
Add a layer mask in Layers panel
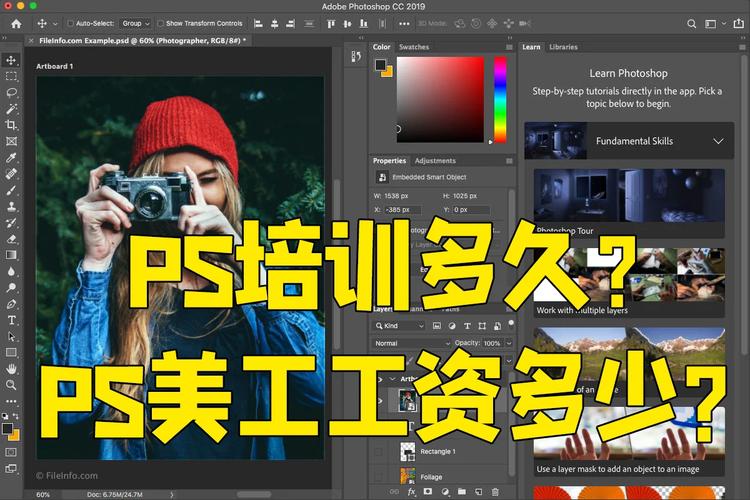click(x=428, y=492)
